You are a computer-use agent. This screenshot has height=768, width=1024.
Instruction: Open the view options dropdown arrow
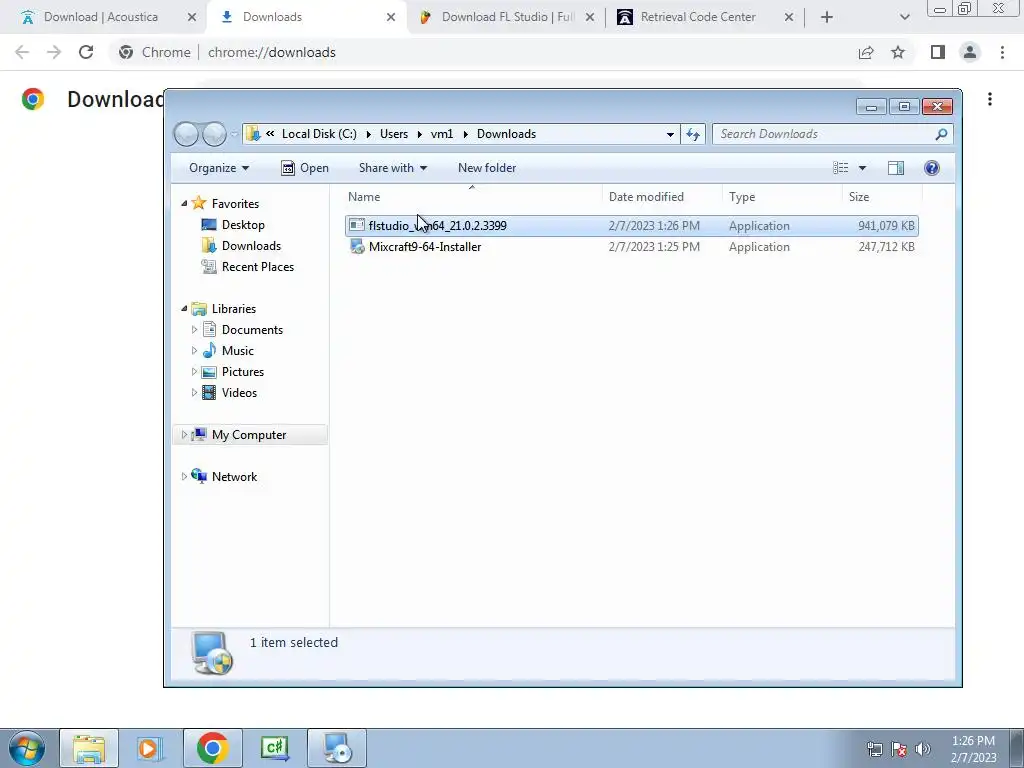tap(862, 168)
